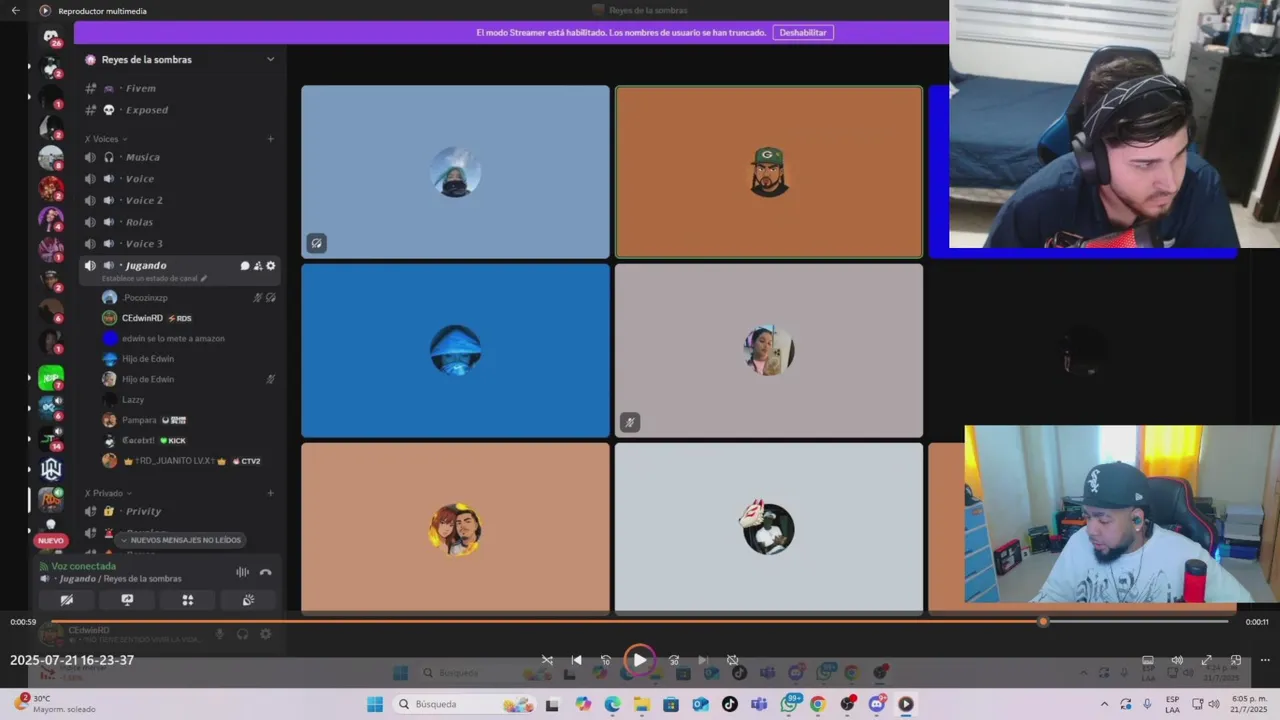Viewport: 1280px width, 720px height.
Task: Jump to NUEVOS MENSAJES NO LEÍDOS
Action: (180, 540)
